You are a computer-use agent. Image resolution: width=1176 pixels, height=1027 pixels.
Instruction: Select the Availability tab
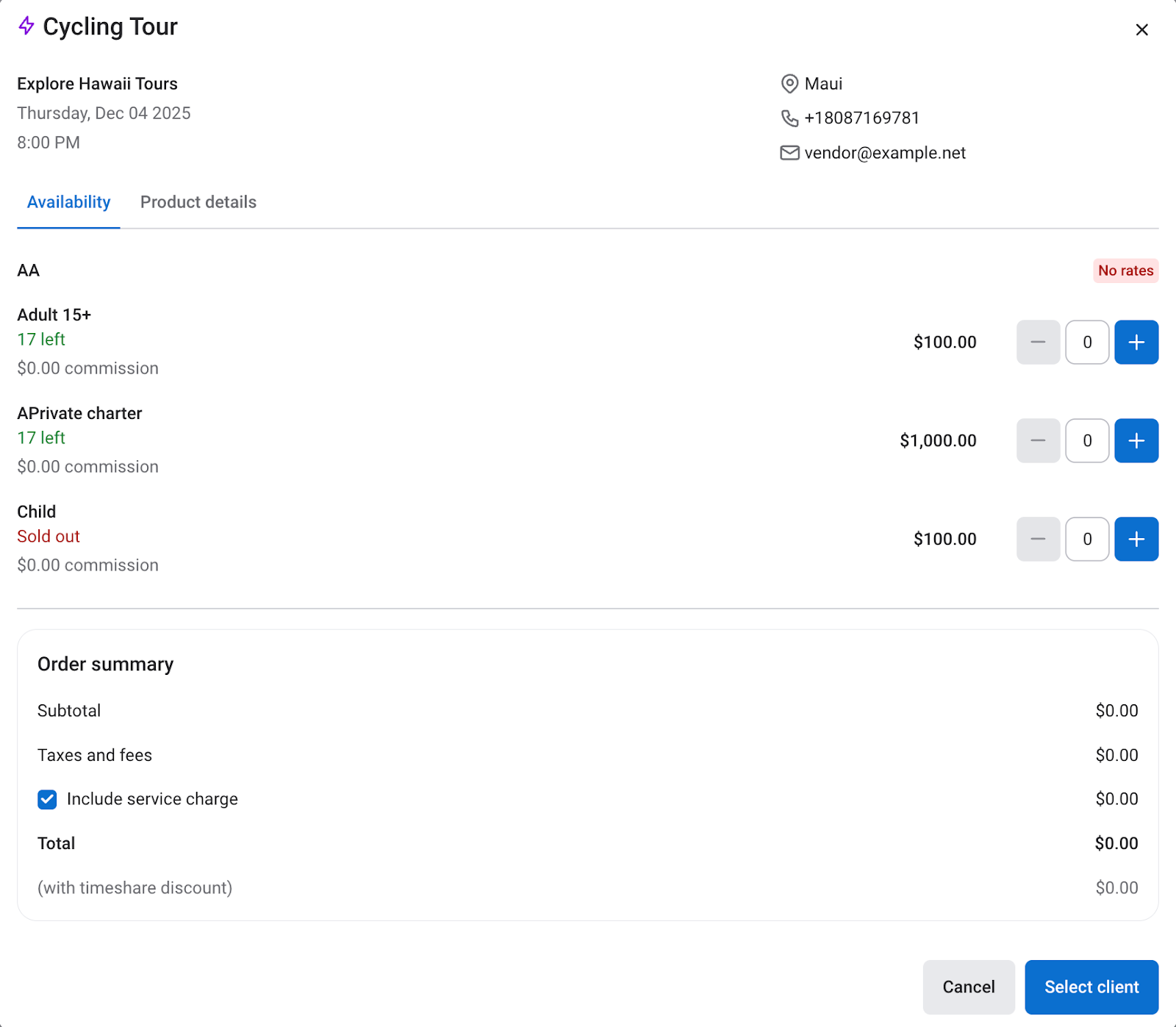(x=68, y=202)
